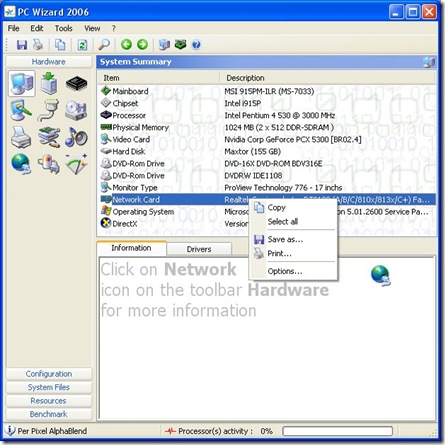
Task: Select the Video Card row
Action: coord(267,139)
